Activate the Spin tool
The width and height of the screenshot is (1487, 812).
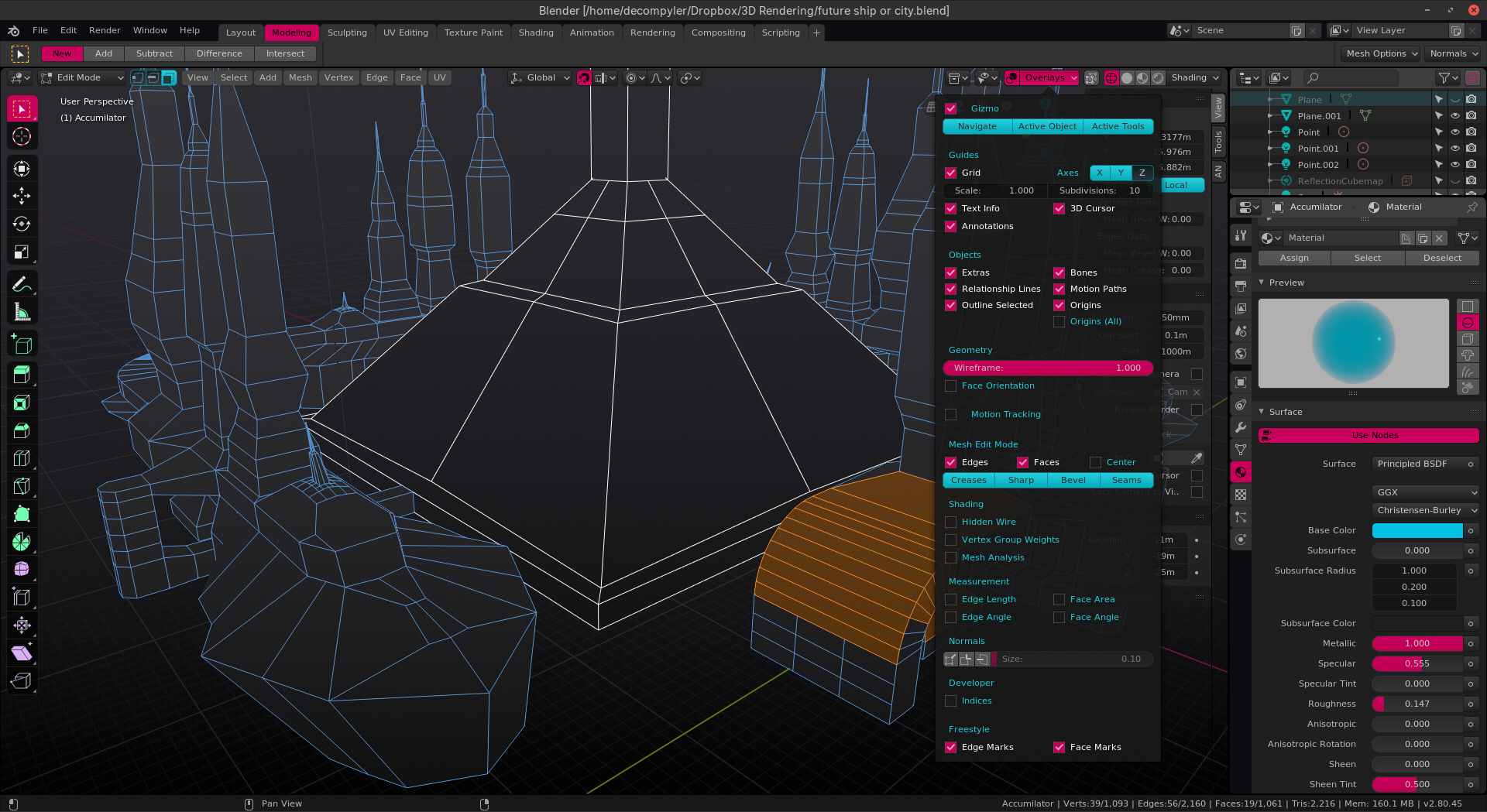(x=22, y=542)
